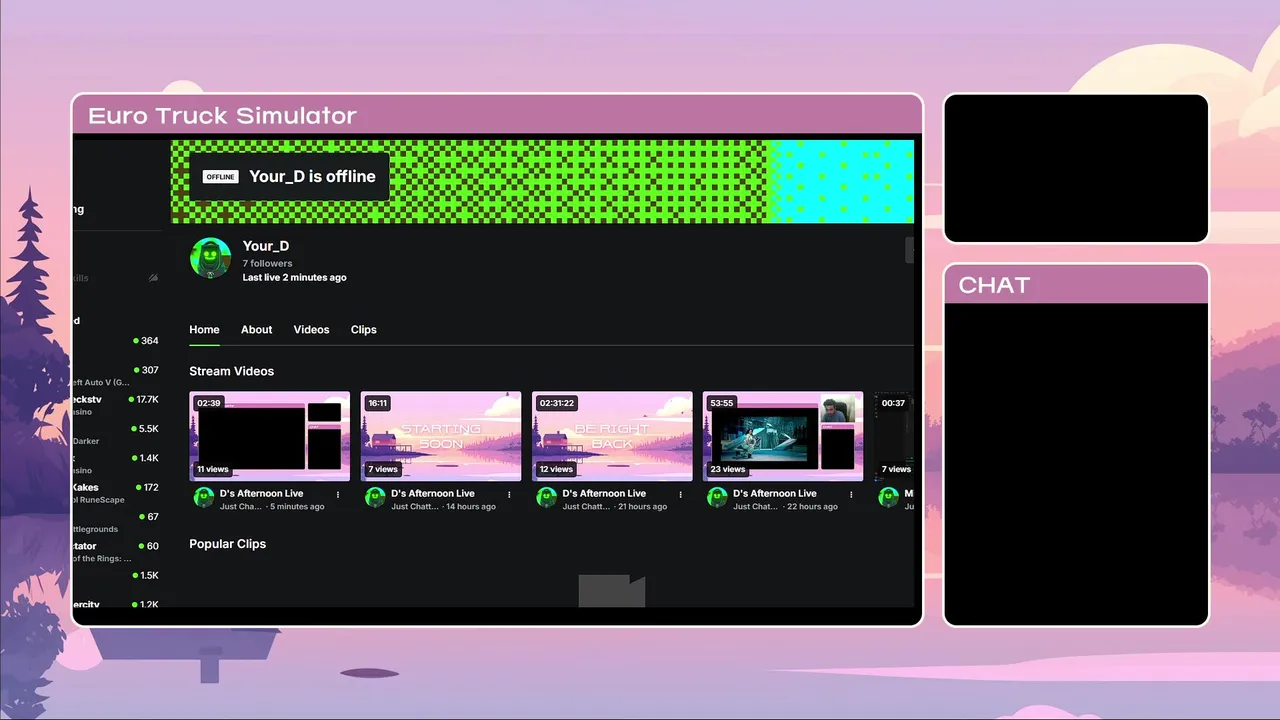Screen dimensions: 1280x720
Task: Open options menu for 5 minutes ago video
Action: point(338,494)
